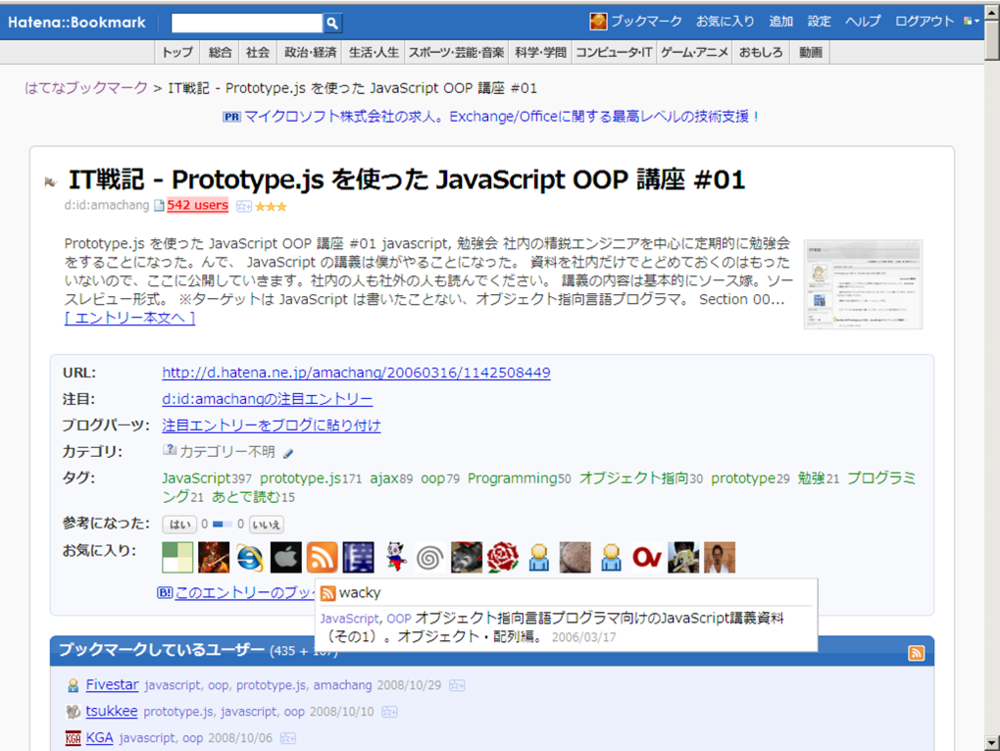Click the red rose favorite avatar

pyautogui.click(x=503, y=557)
